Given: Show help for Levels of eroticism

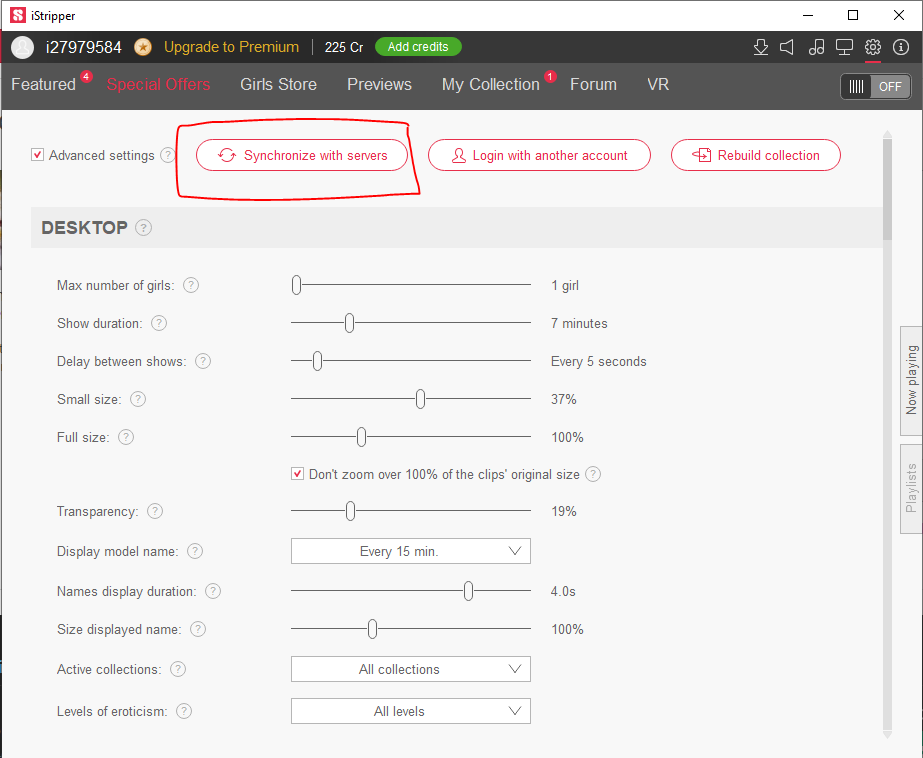Looking at the screenshot, I should coord(184,712).
